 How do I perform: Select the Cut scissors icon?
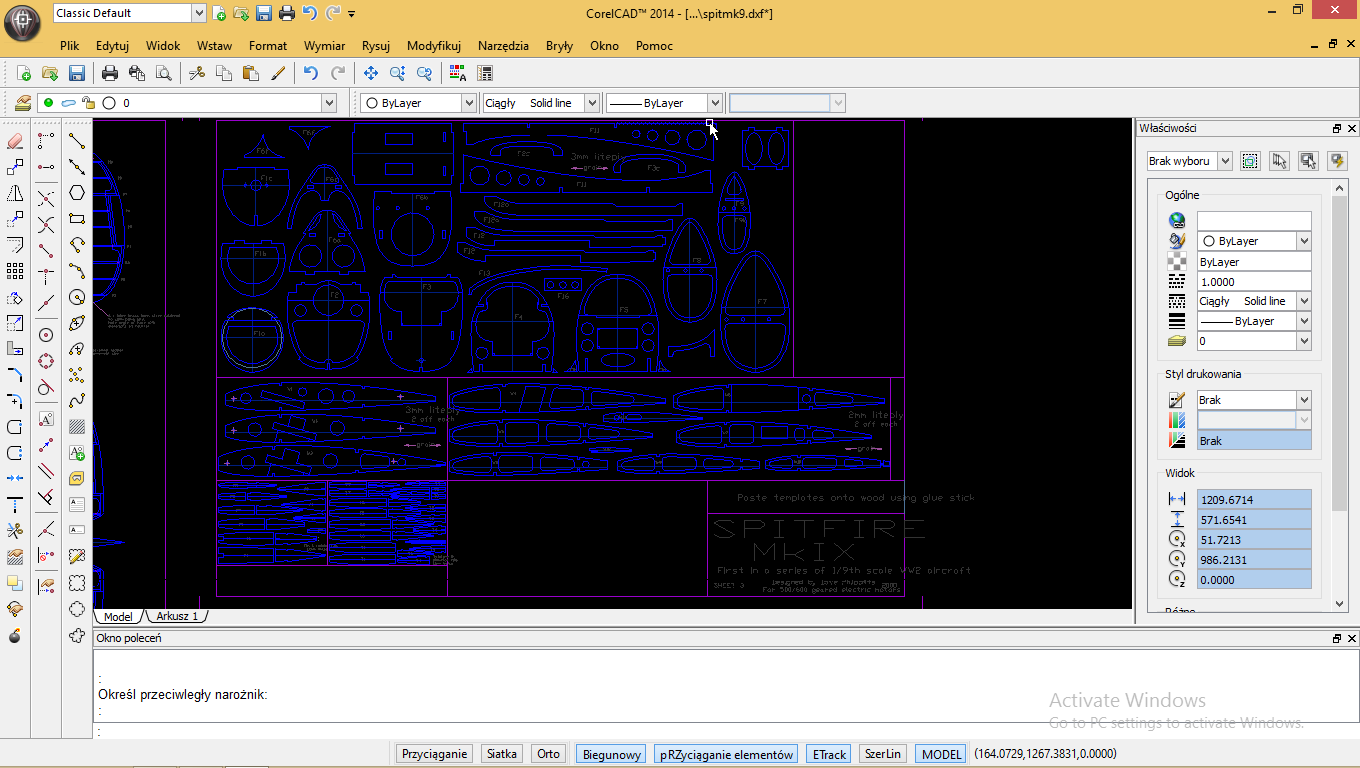coord(197,73)
